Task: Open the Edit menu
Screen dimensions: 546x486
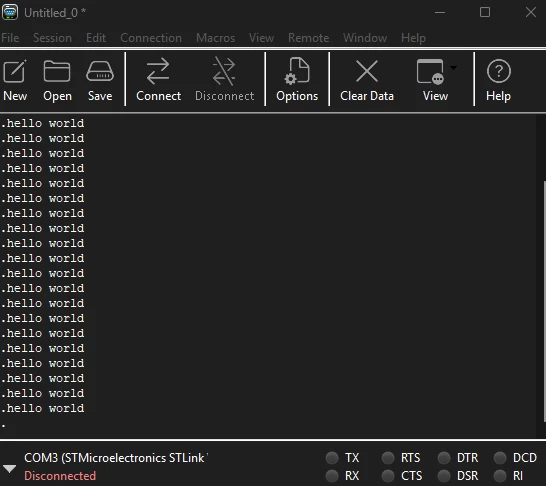Action: 96,38
